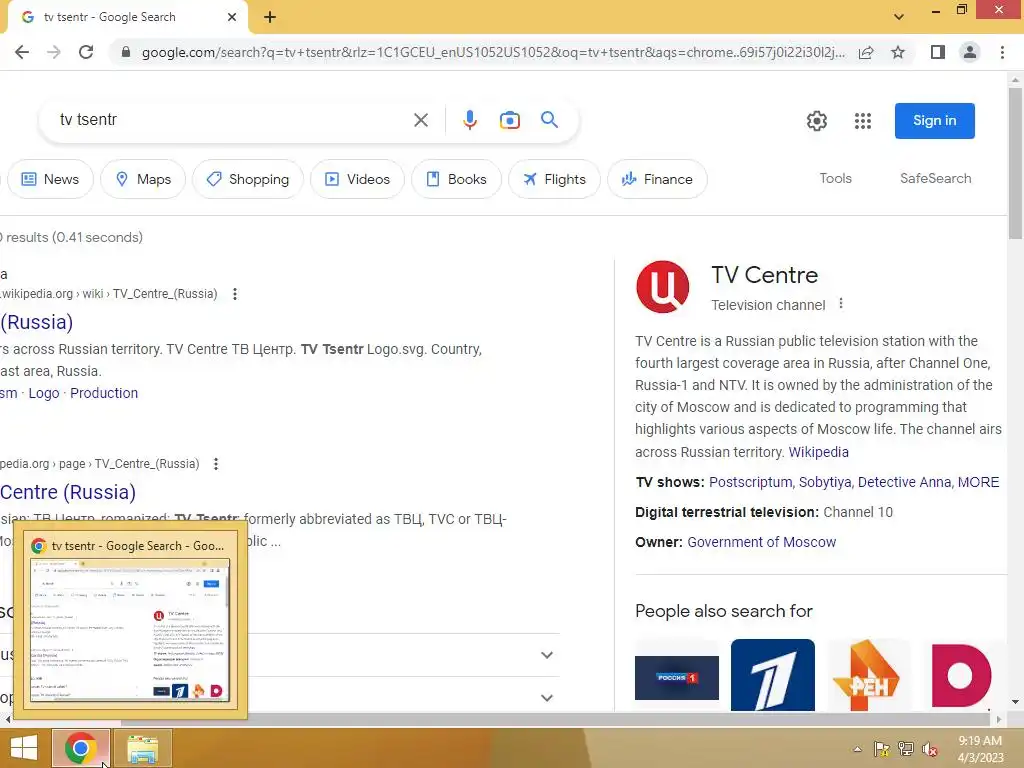Click Chrome icon in taskbar
1024x768 pixels.
(x=80, y=748)
